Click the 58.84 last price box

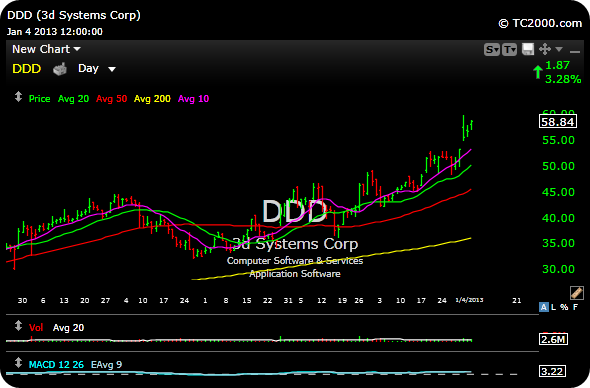[558, 122]
